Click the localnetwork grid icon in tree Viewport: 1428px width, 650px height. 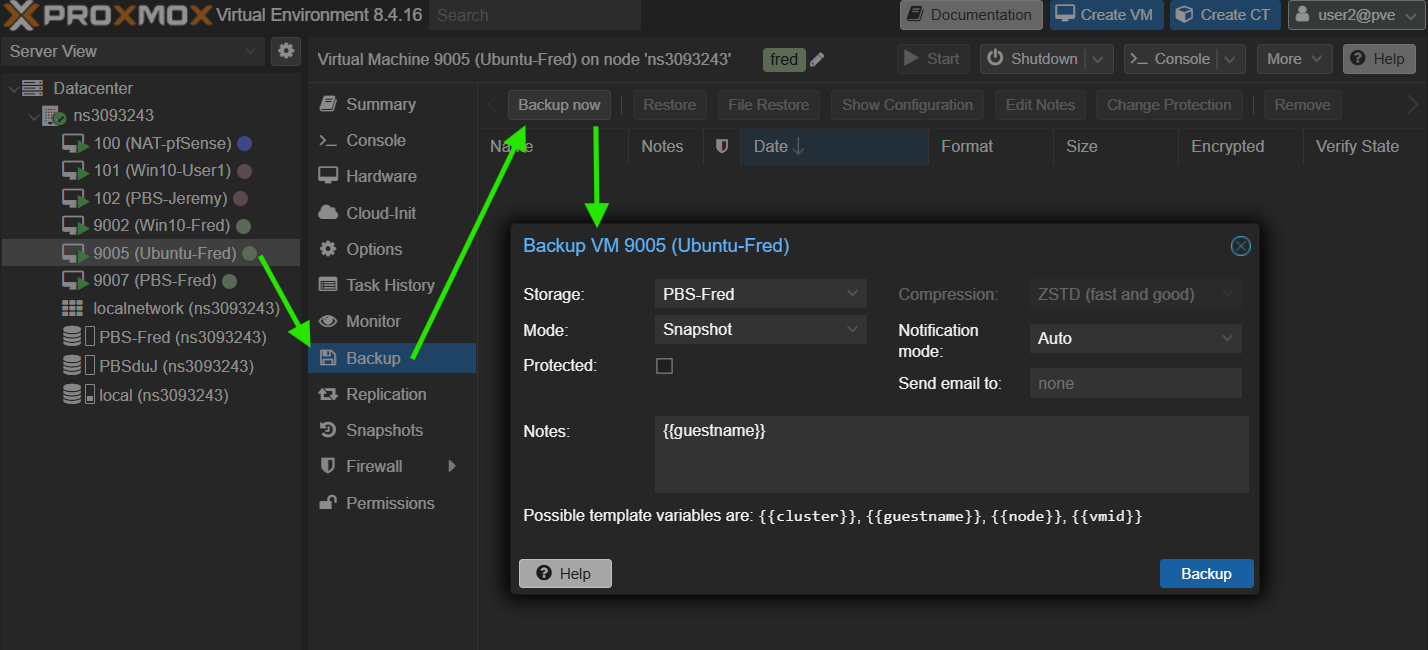pos(72,308)
